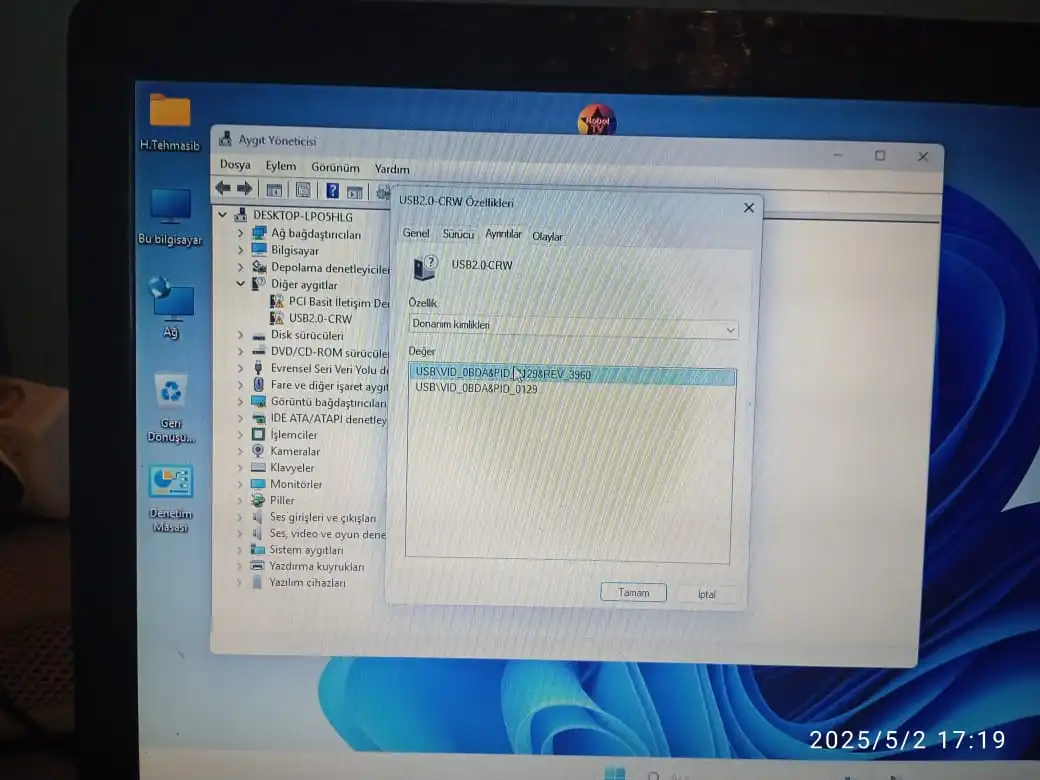
Task: Open the Donanım kimlikleri property dropdown
Action: tap(573, 327)
